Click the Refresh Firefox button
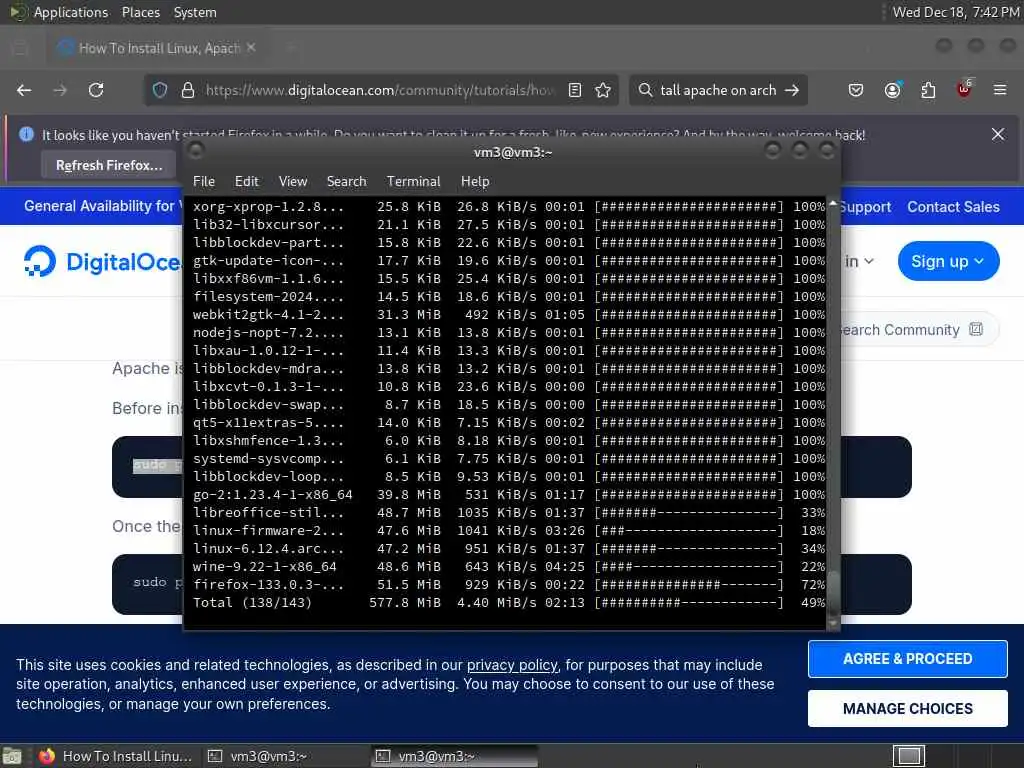 point(109,165)
